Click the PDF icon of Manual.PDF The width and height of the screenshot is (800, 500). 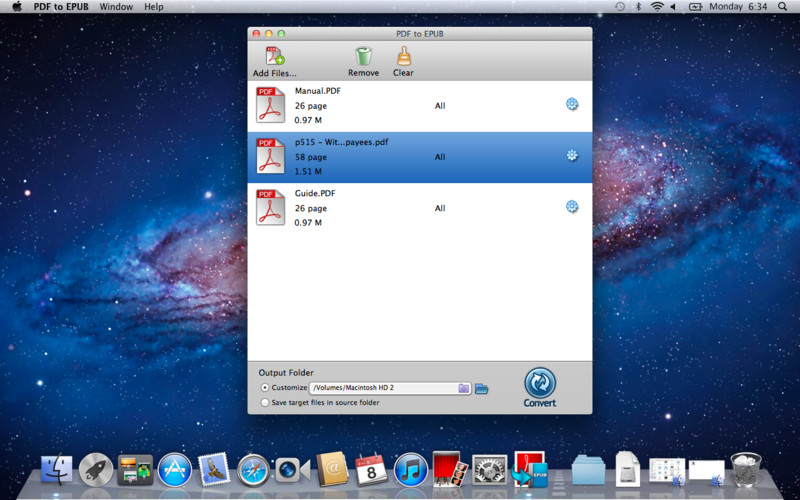click(x=270, y=105)
